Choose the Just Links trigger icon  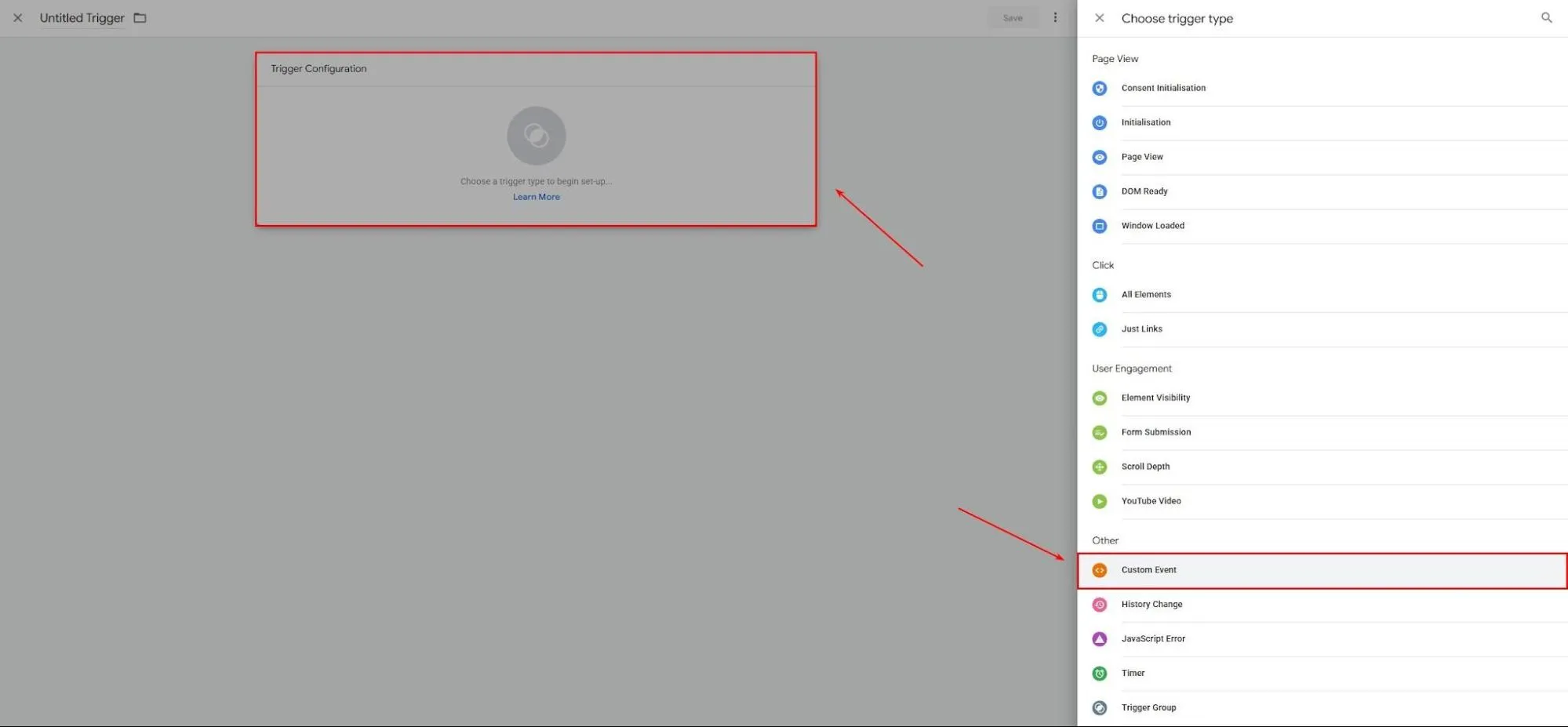1100,329
